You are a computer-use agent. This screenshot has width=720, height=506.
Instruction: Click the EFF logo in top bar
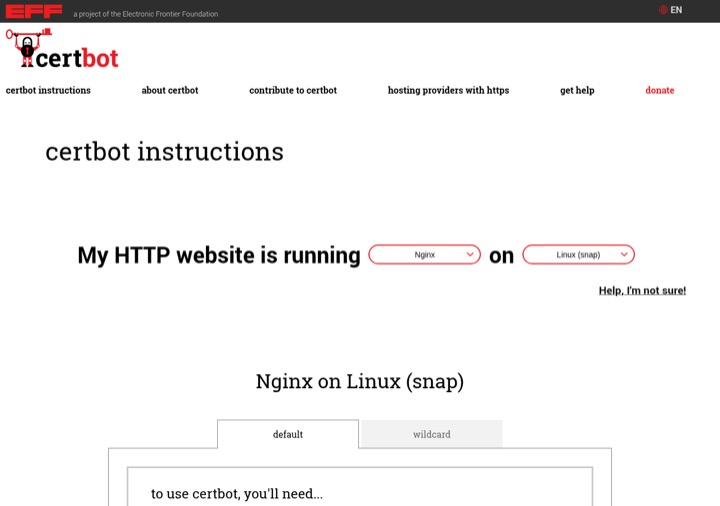click(x=34, y=11)
